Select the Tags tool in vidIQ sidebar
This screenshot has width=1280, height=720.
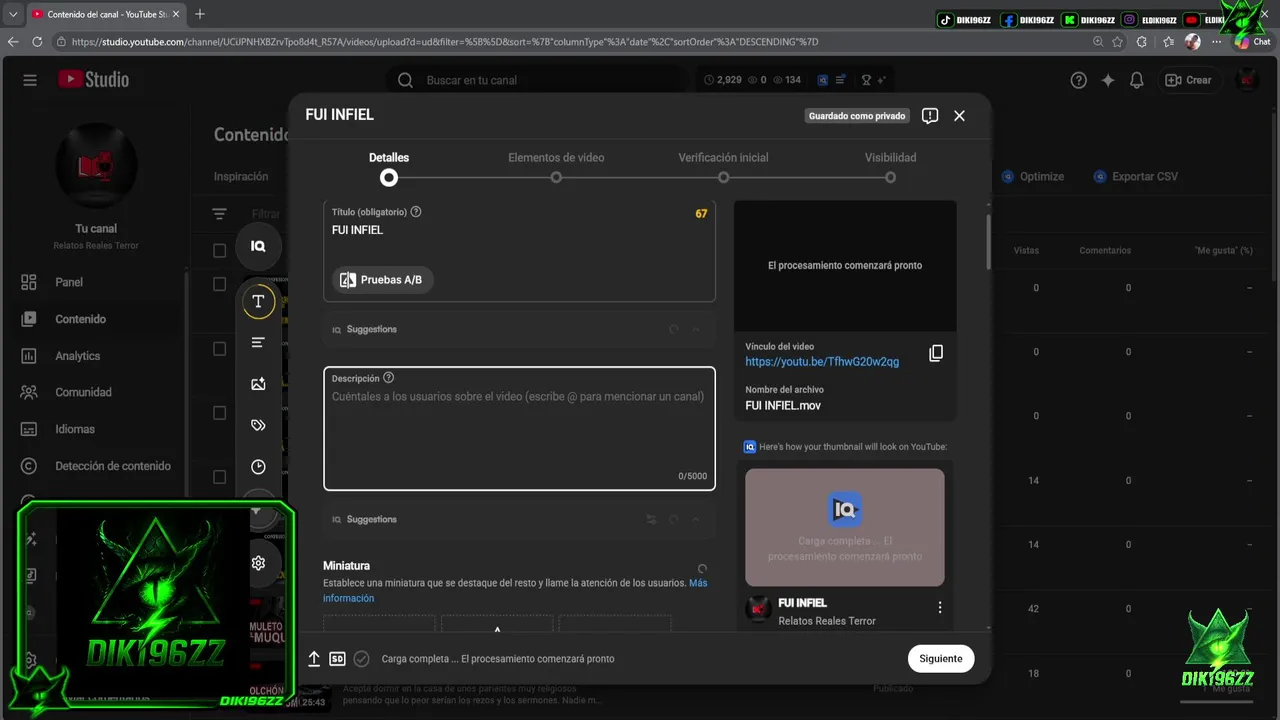pyautogui.click(x=258, y=425)
